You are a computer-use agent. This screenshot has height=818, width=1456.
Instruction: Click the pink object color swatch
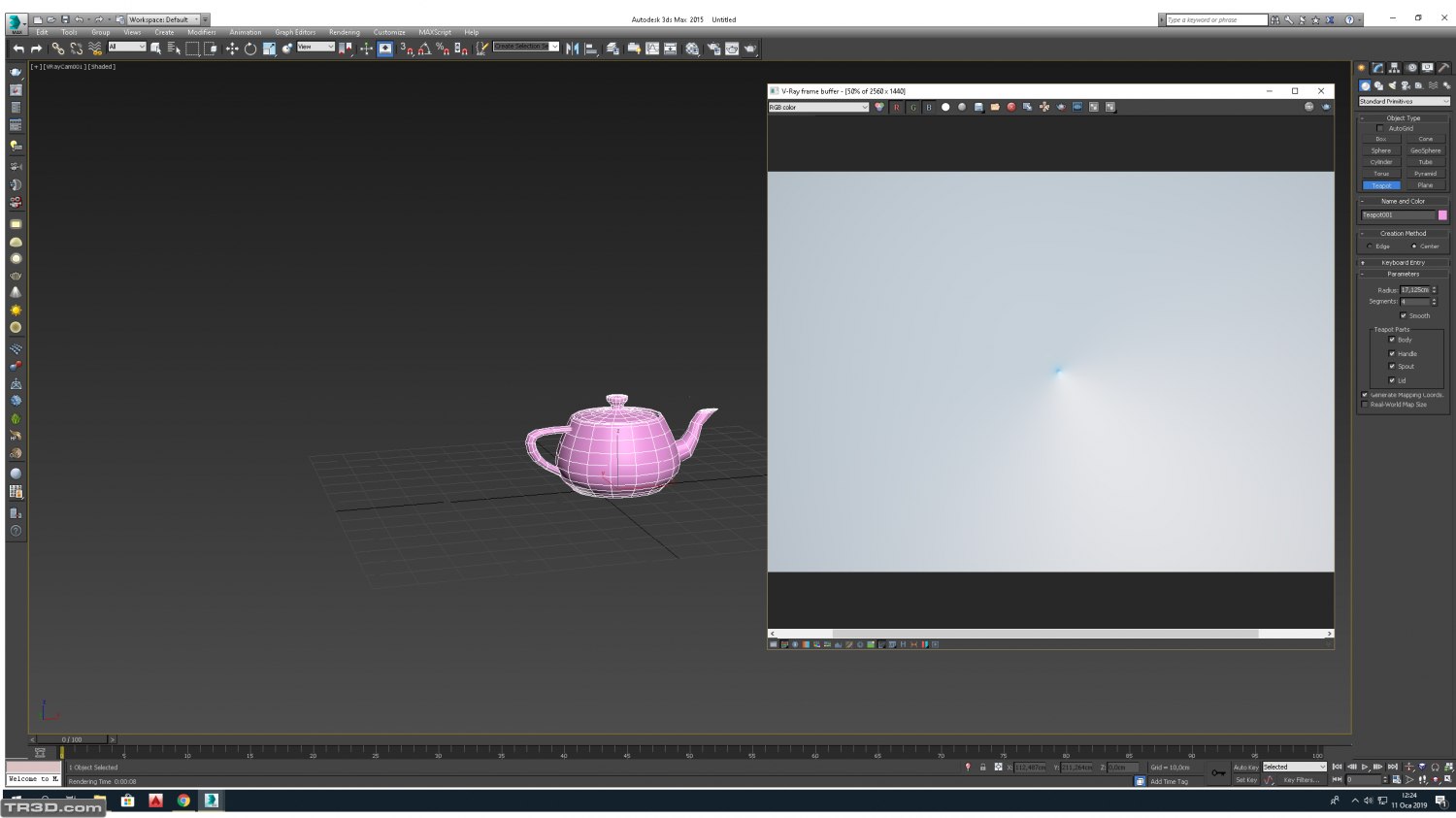pyautogui.click(x=1442, y=215)
